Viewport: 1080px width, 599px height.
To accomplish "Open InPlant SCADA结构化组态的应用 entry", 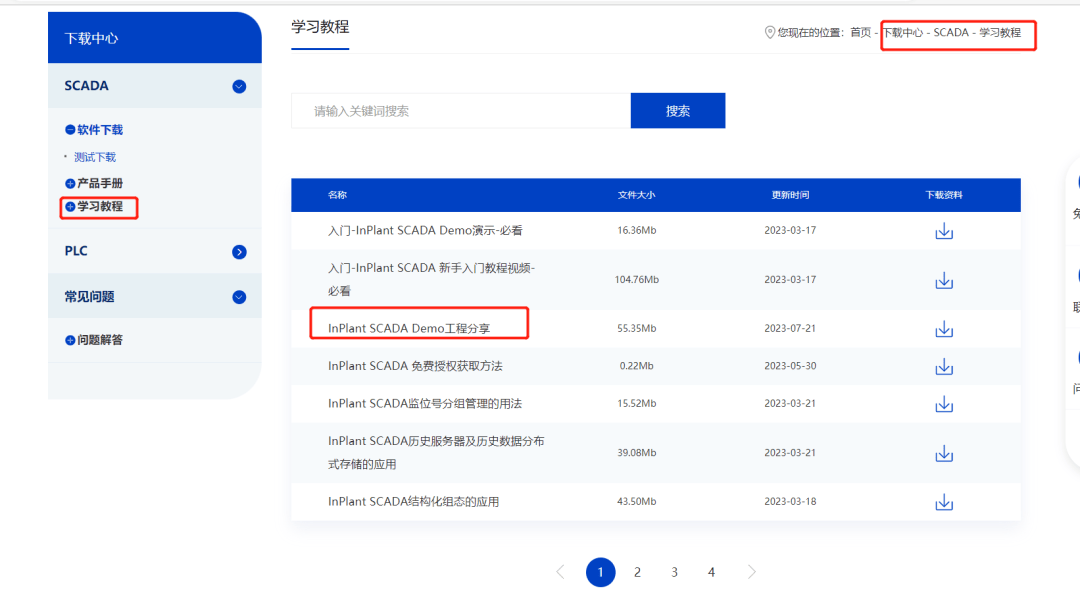I will click(413, 501).
